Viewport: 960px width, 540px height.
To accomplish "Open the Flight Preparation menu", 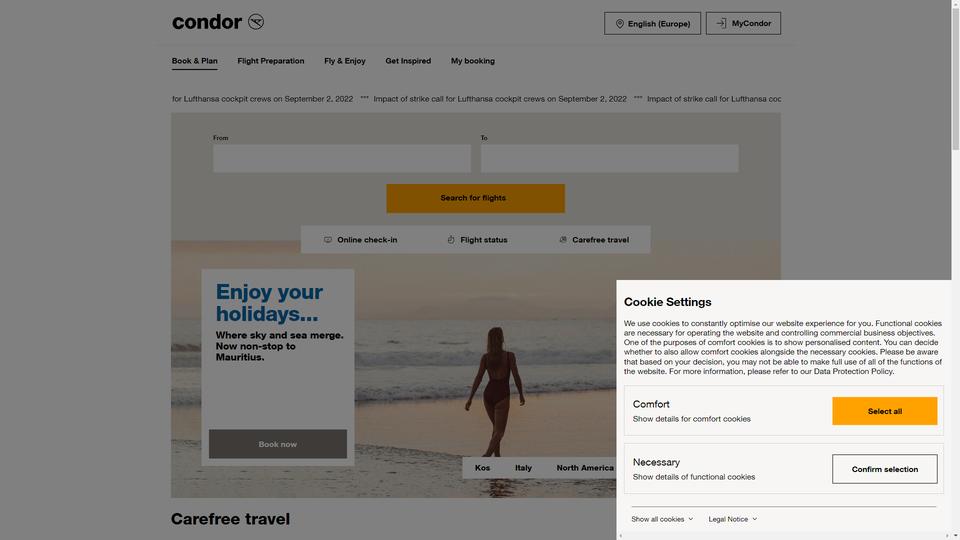I will pos(271,61).
